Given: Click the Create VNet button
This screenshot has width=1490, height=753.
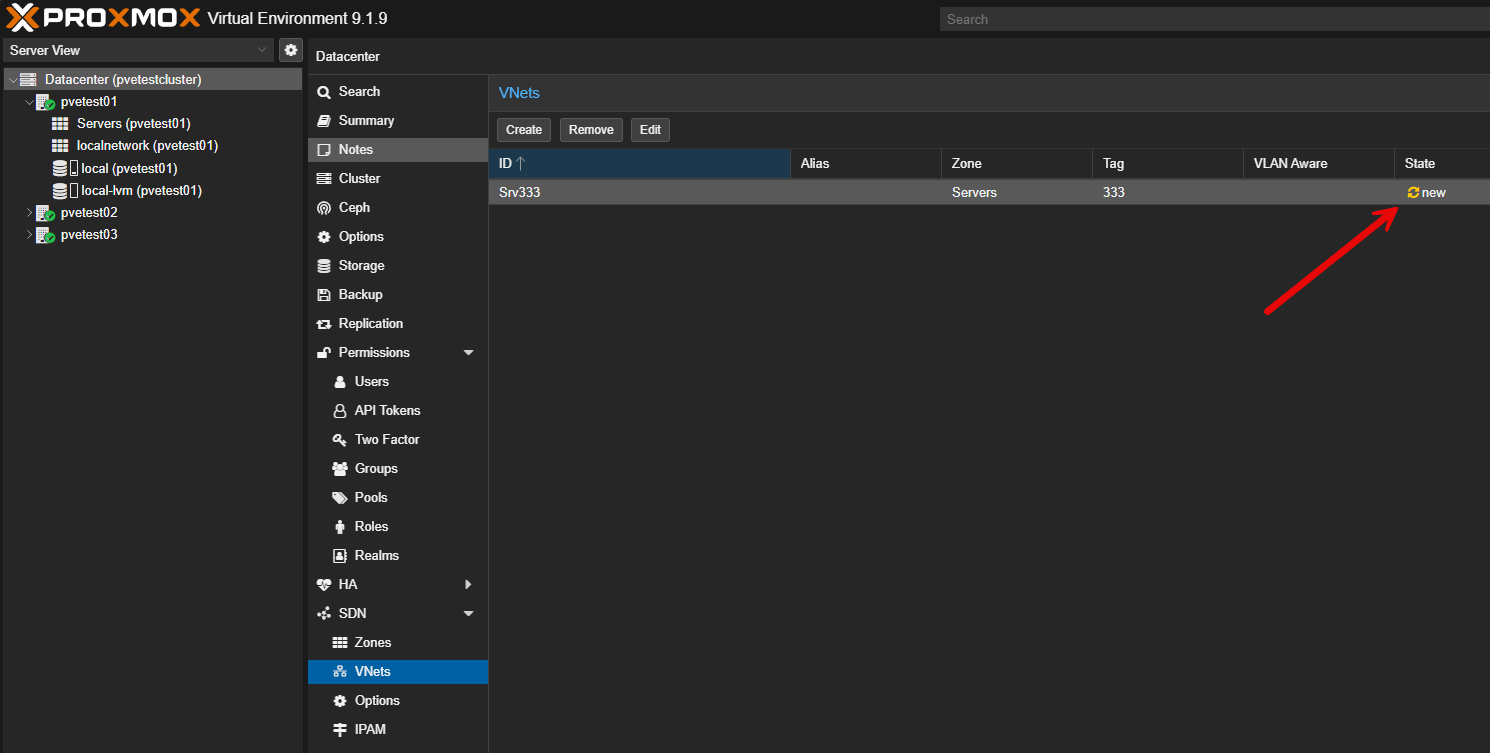Looking at the screenshot, I should pos(524,130).
